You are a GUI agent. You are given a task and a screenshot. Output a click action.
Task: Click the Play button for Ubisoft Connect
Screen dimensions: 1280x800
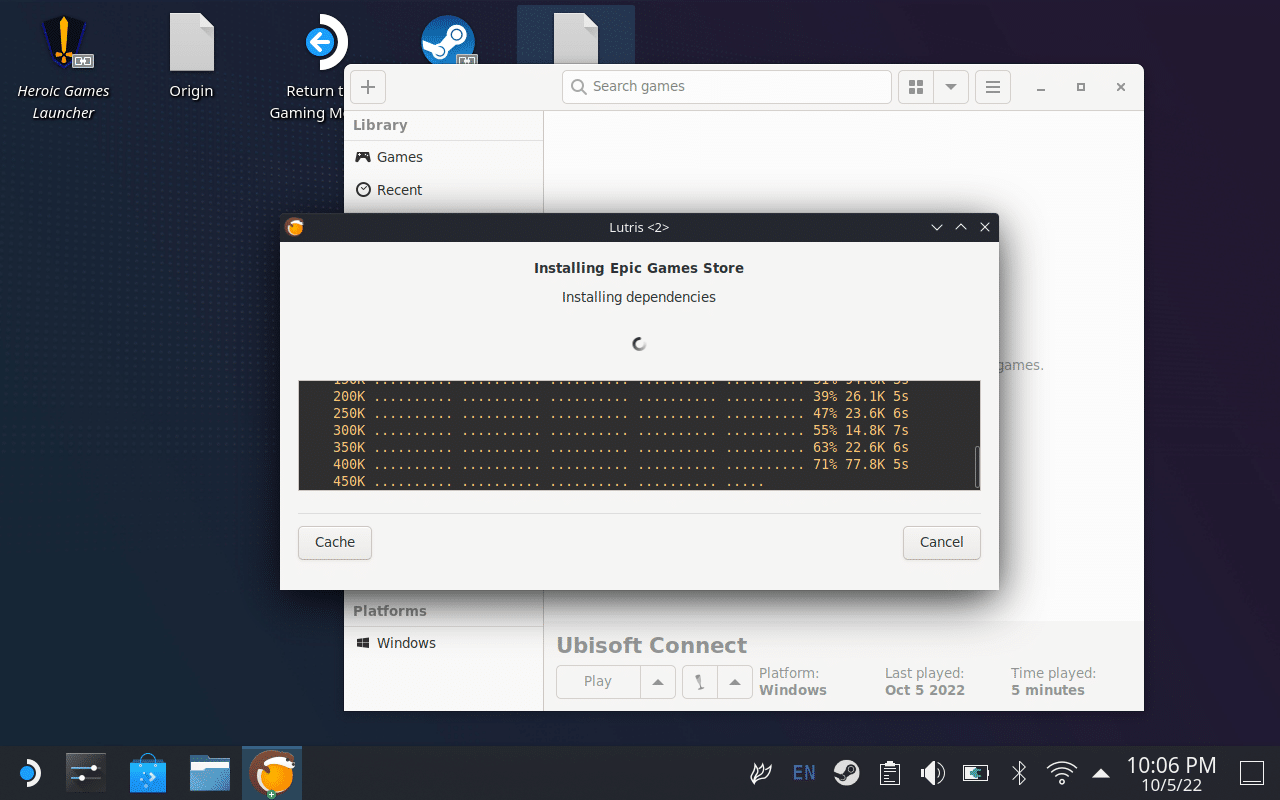(598, 682)
